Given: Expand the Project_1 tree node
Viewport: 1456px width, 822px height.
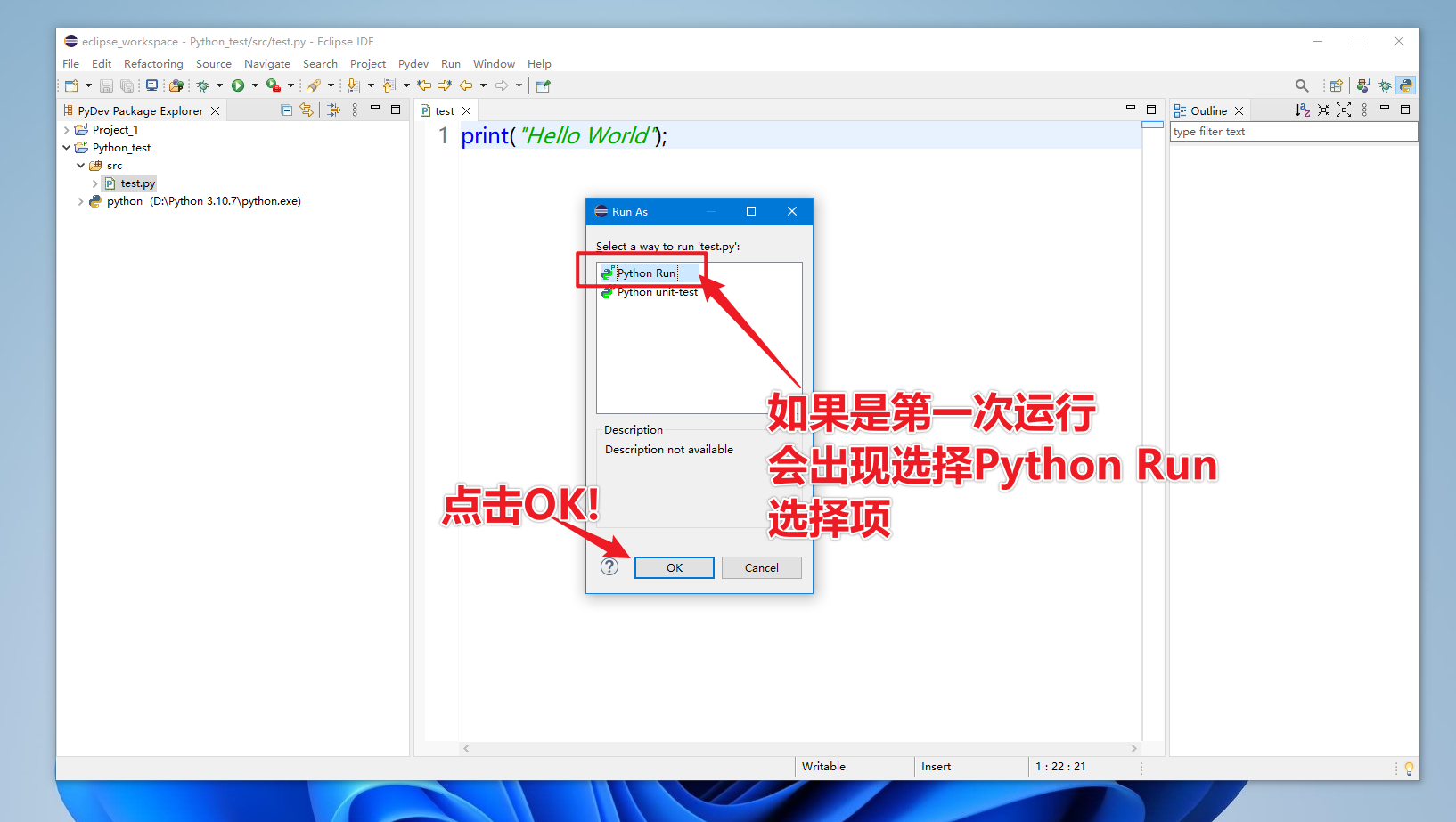Looking at the screenshot, I should pos(67,130).
